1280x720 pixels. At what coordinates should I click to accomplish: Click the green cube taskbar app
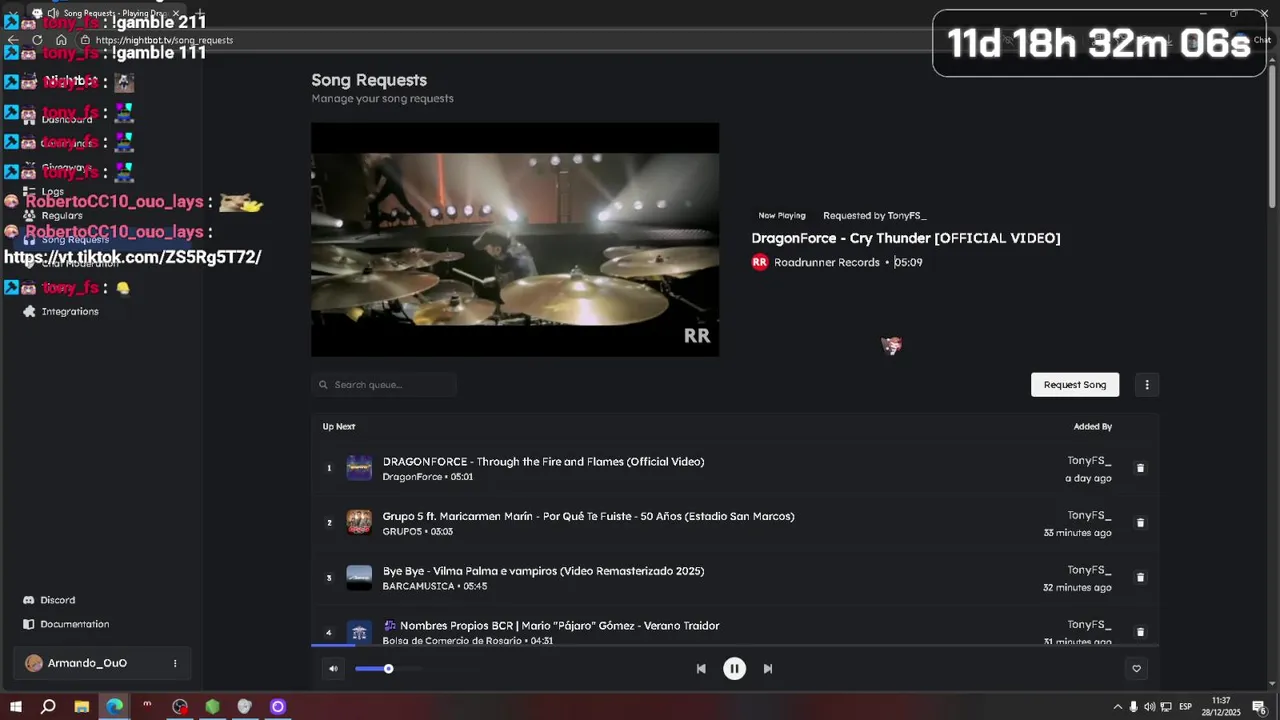(213, 706)
